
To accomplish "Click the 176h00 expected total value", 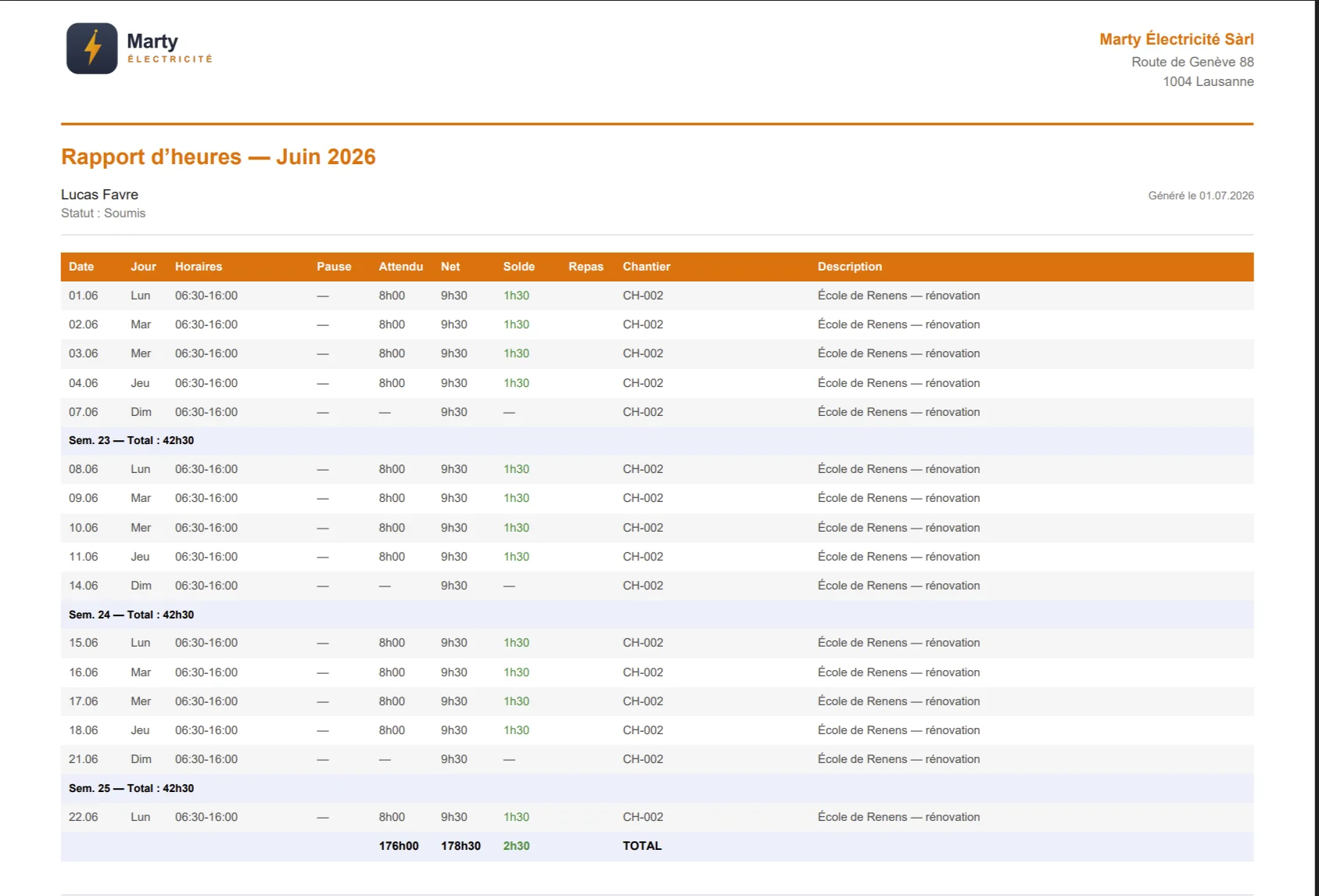I will point(399,846).
